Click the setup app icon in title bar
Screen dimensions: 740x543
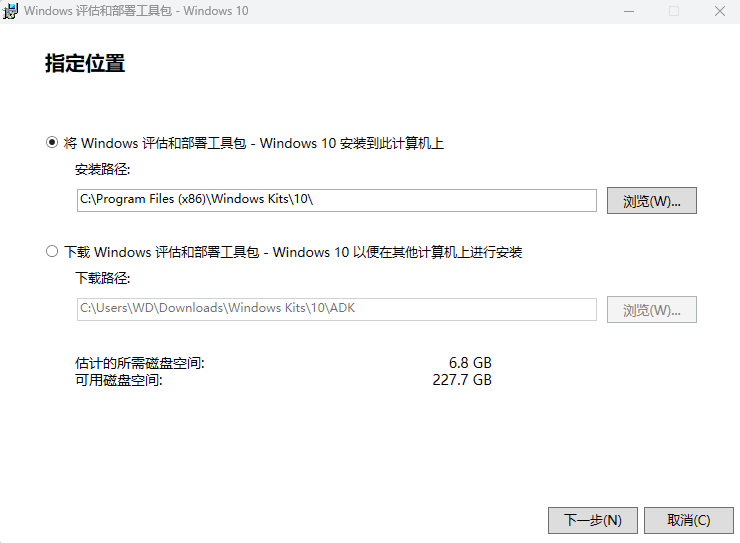tap(11, 11)
